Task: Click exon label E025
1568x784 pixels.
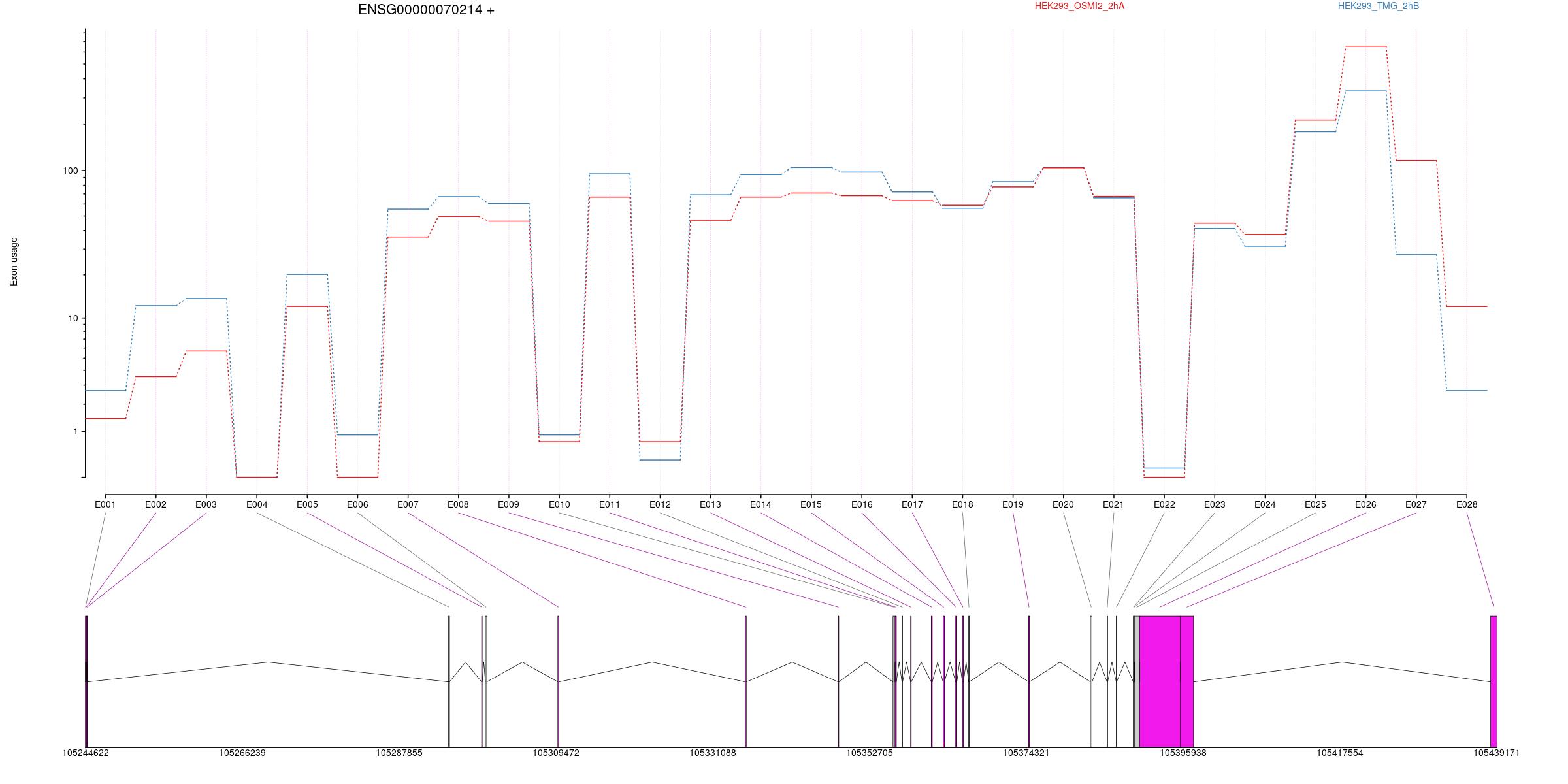Action: (x=1315, y=504)
